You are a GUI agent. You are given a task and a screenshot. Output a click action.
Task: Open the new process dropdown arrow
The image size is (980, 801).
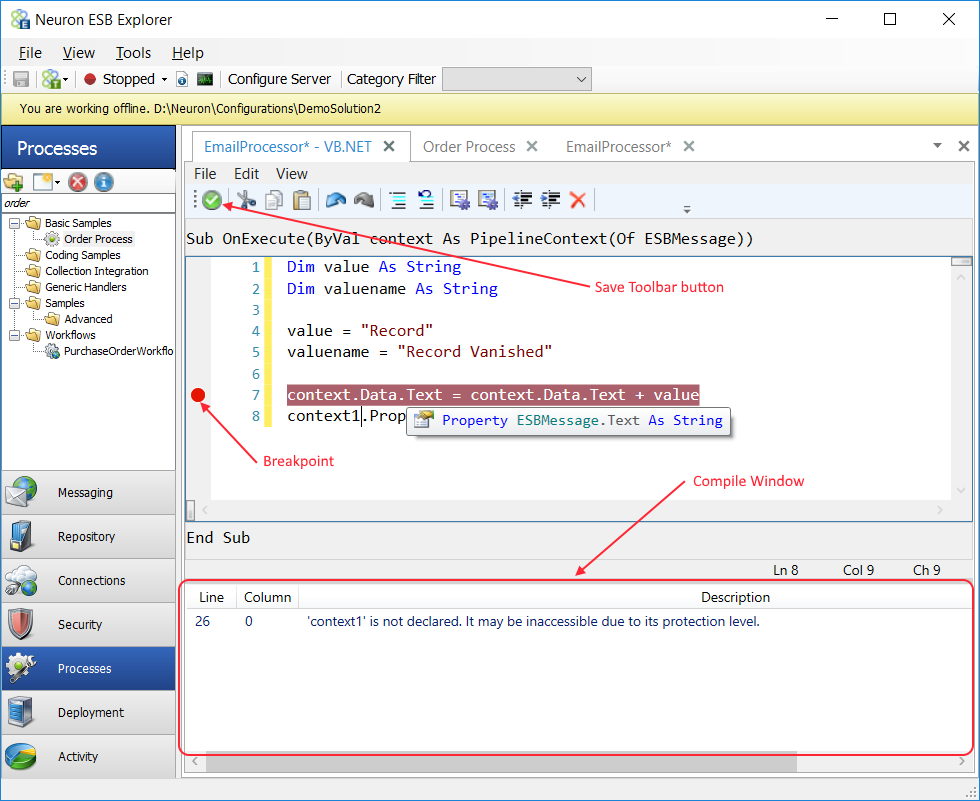[57, 182]
